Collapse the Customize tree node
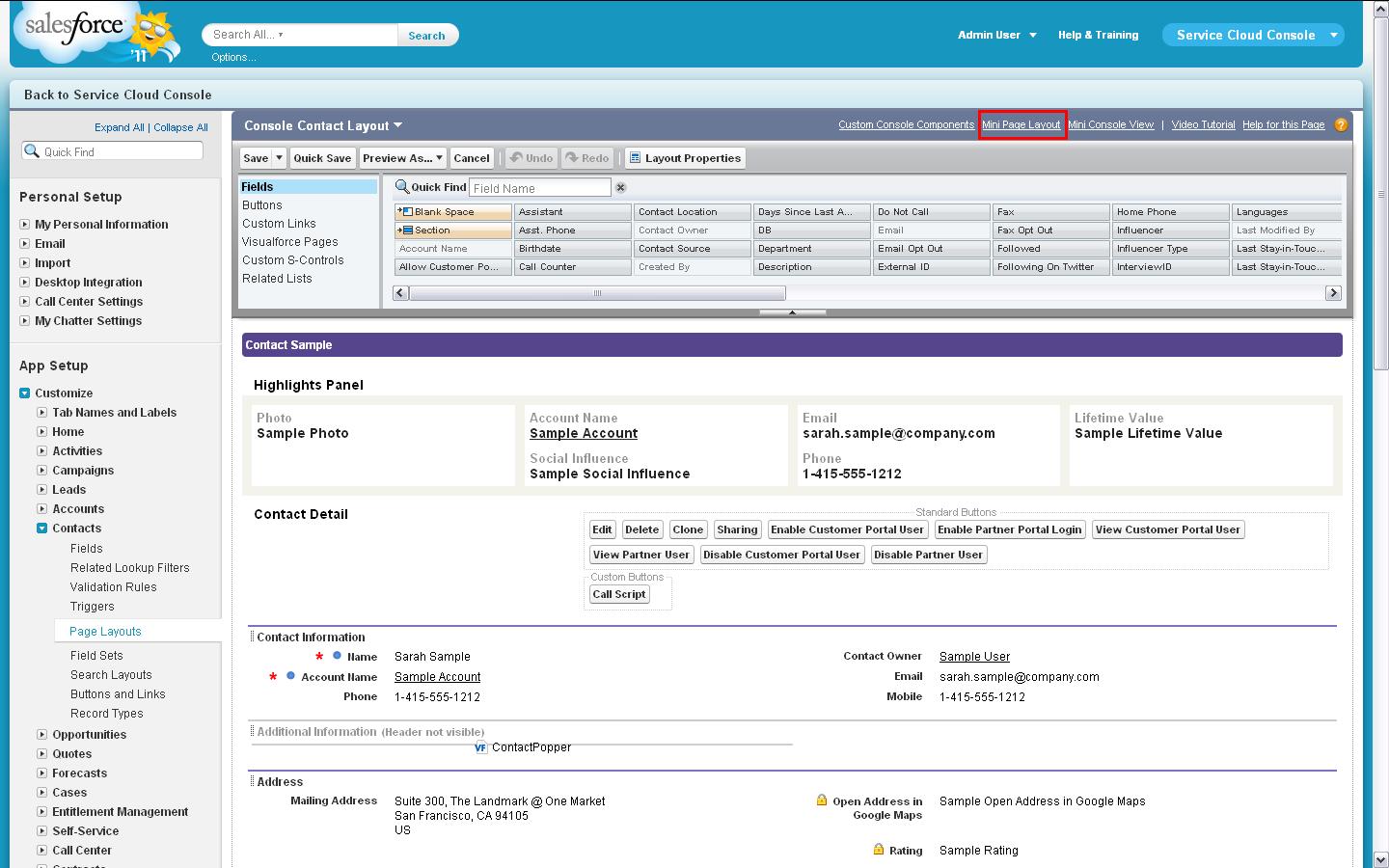The height and width of the screenshot is (868, 1389). pos(25,393)
